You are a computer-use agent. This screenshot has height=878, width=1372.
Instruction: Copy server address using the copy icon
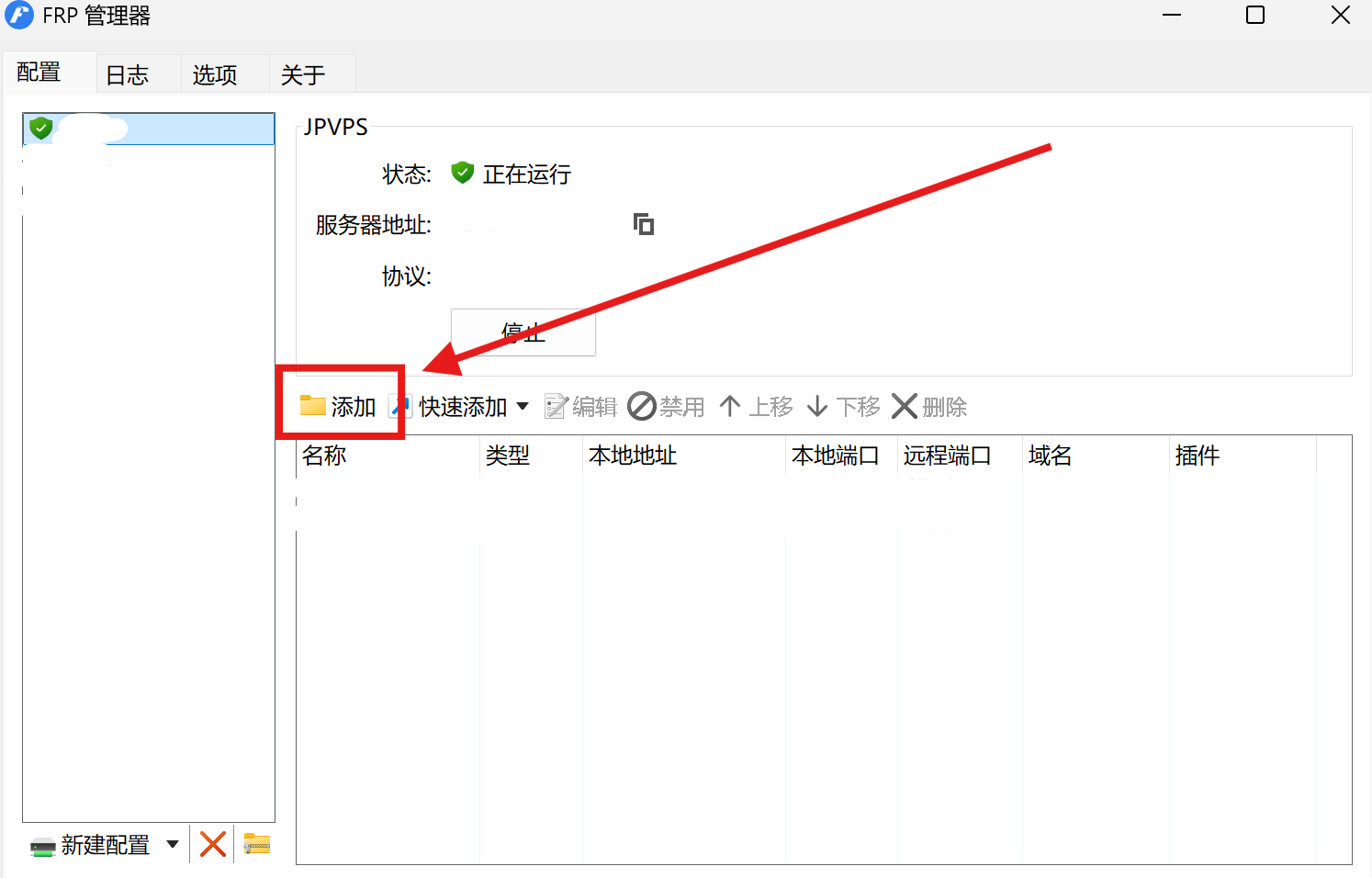click(644, 224)
